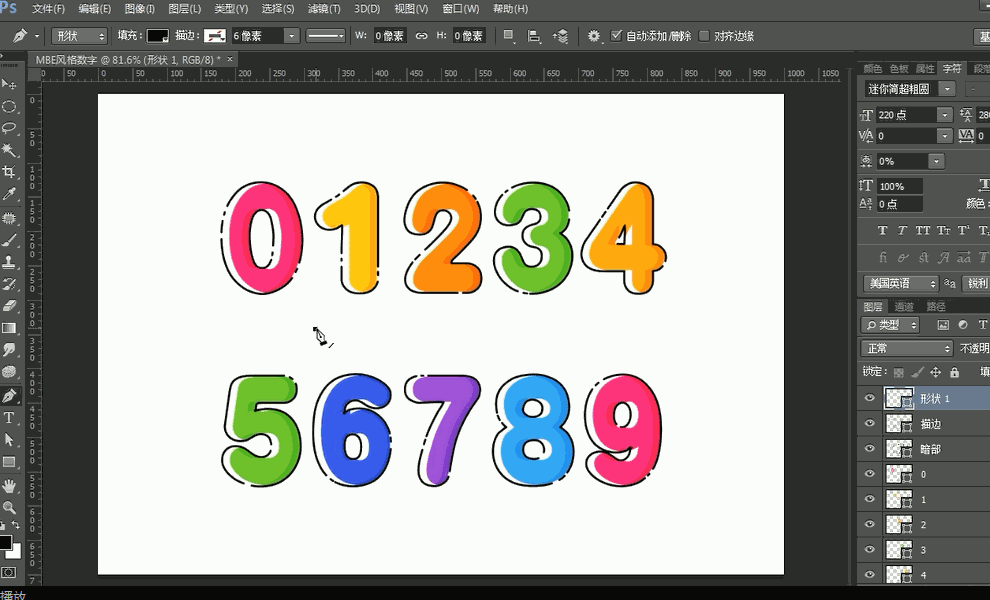Hide the 暗部 layer
Image resolution: width=990 pixels, height=600 pixels.
(x=869, y=449)
